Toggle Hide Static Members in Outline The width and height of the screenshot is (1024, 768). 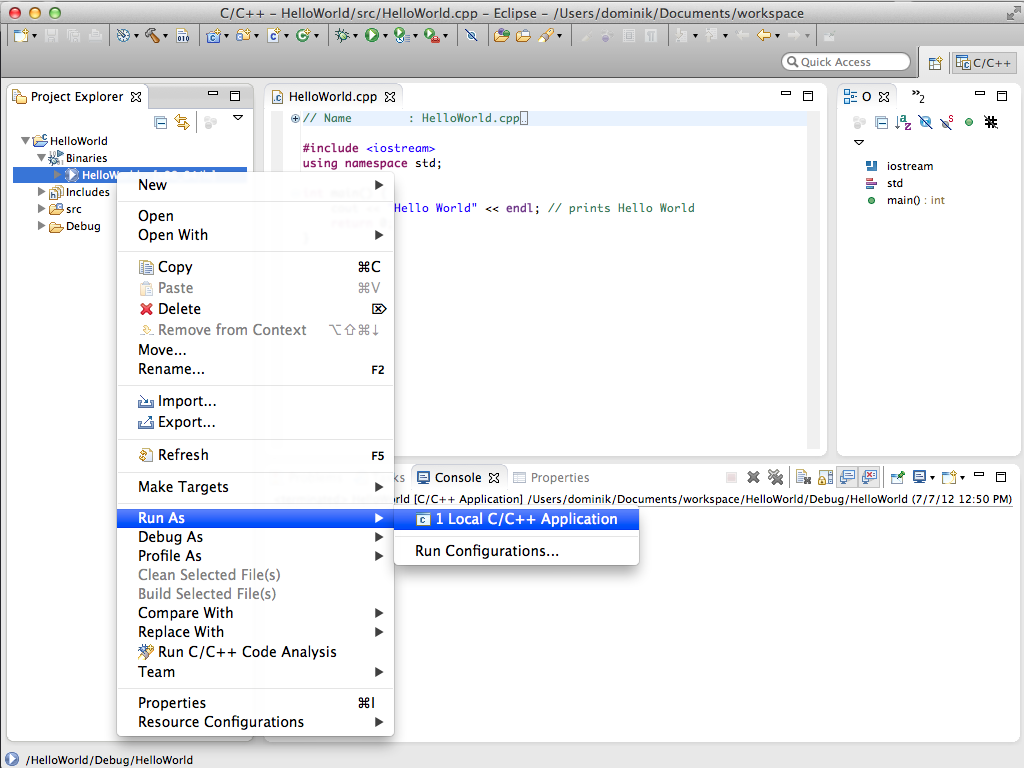[x=947, y=122]
